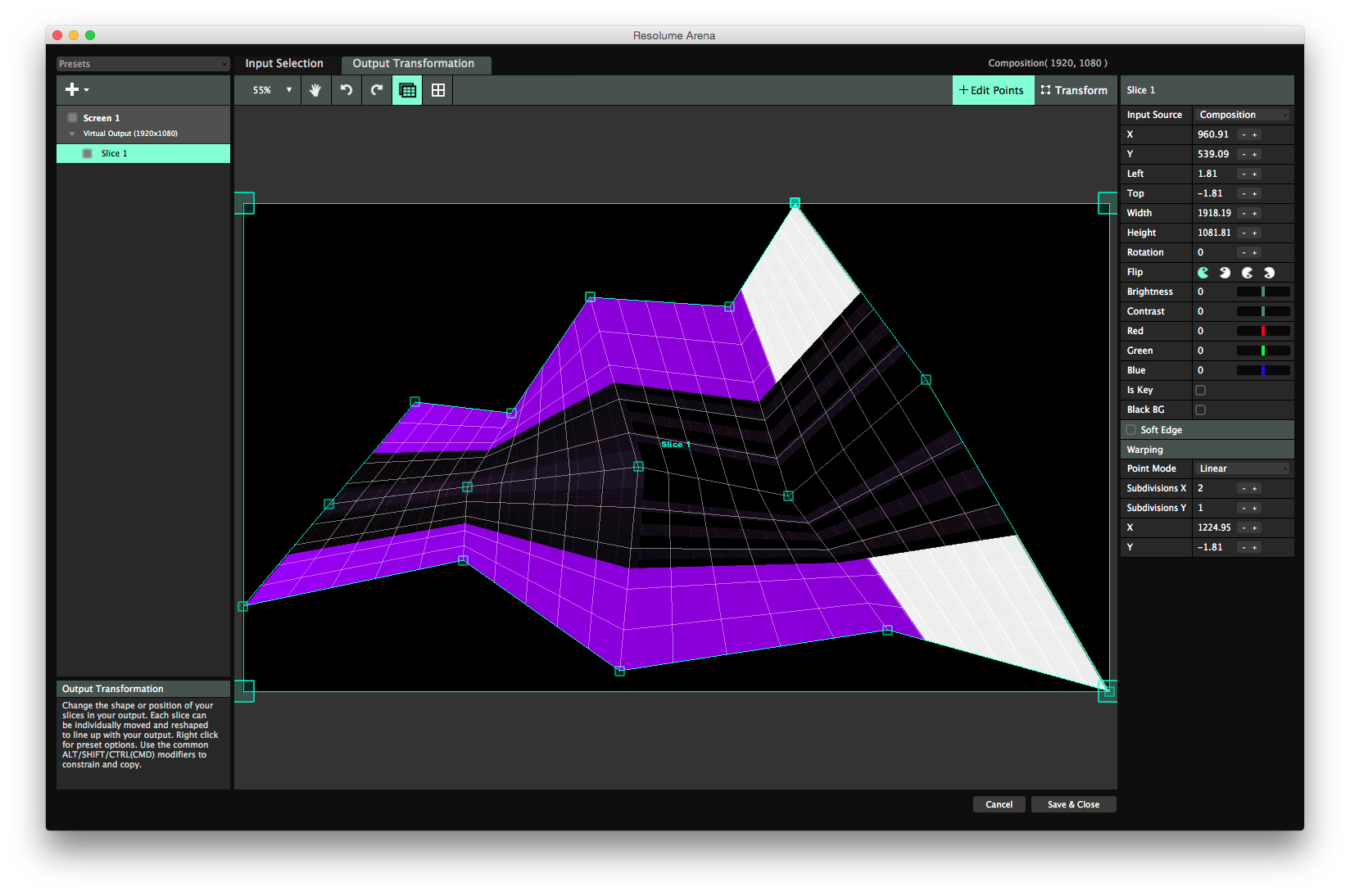Enable the Is Key checkbox
Image resolution: width=1350 pixels, height=896 pixels.
(x=1201, y=390)
